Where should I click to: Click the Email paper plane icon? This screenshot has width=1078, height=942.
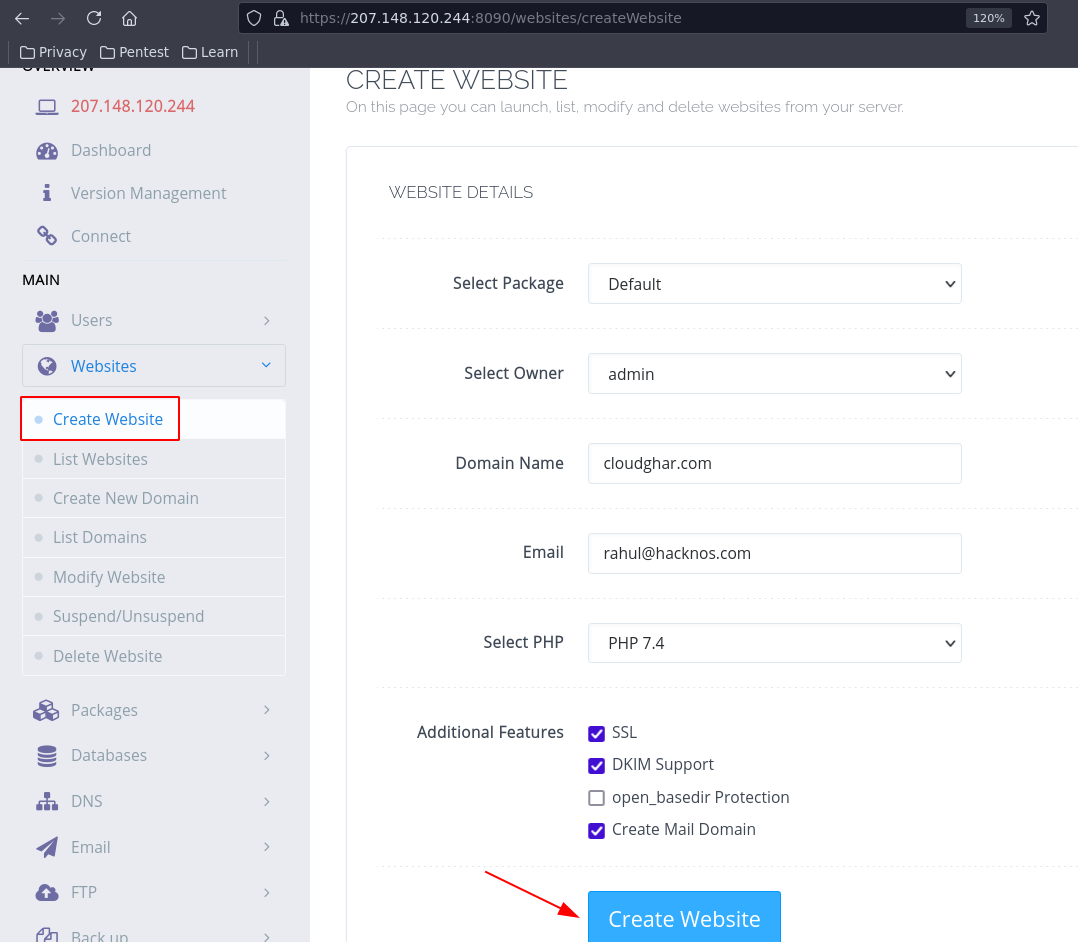pos(47,847)
